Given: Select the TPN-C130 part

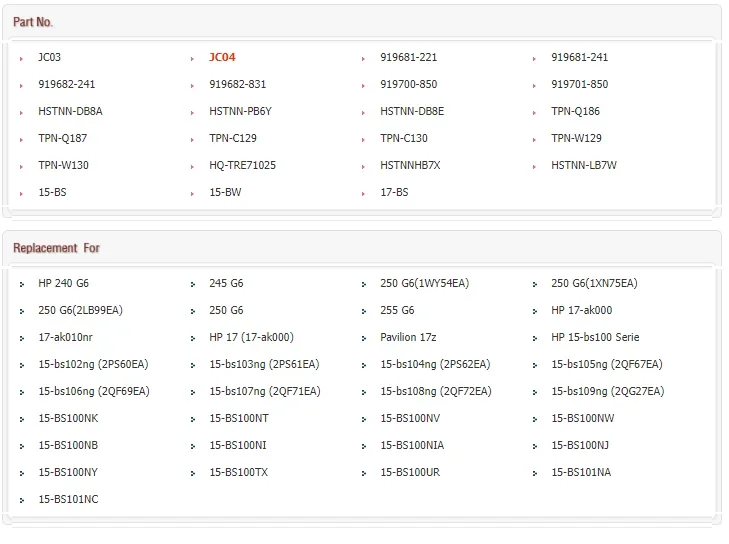Looking at the screenshot, I should (404, 138).
